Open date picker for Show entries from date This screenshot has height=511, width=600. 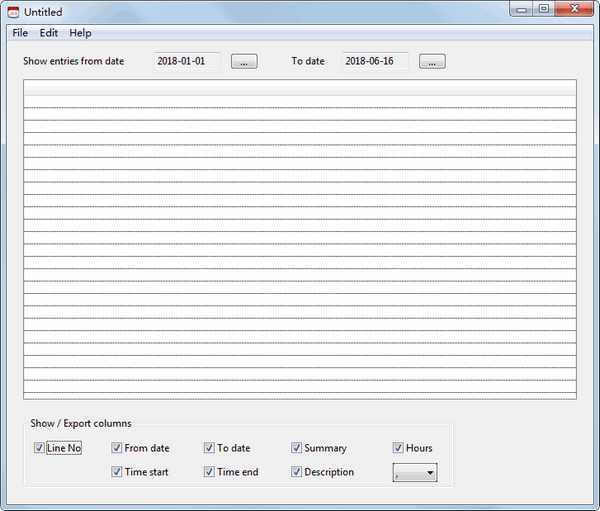[244, 61]
